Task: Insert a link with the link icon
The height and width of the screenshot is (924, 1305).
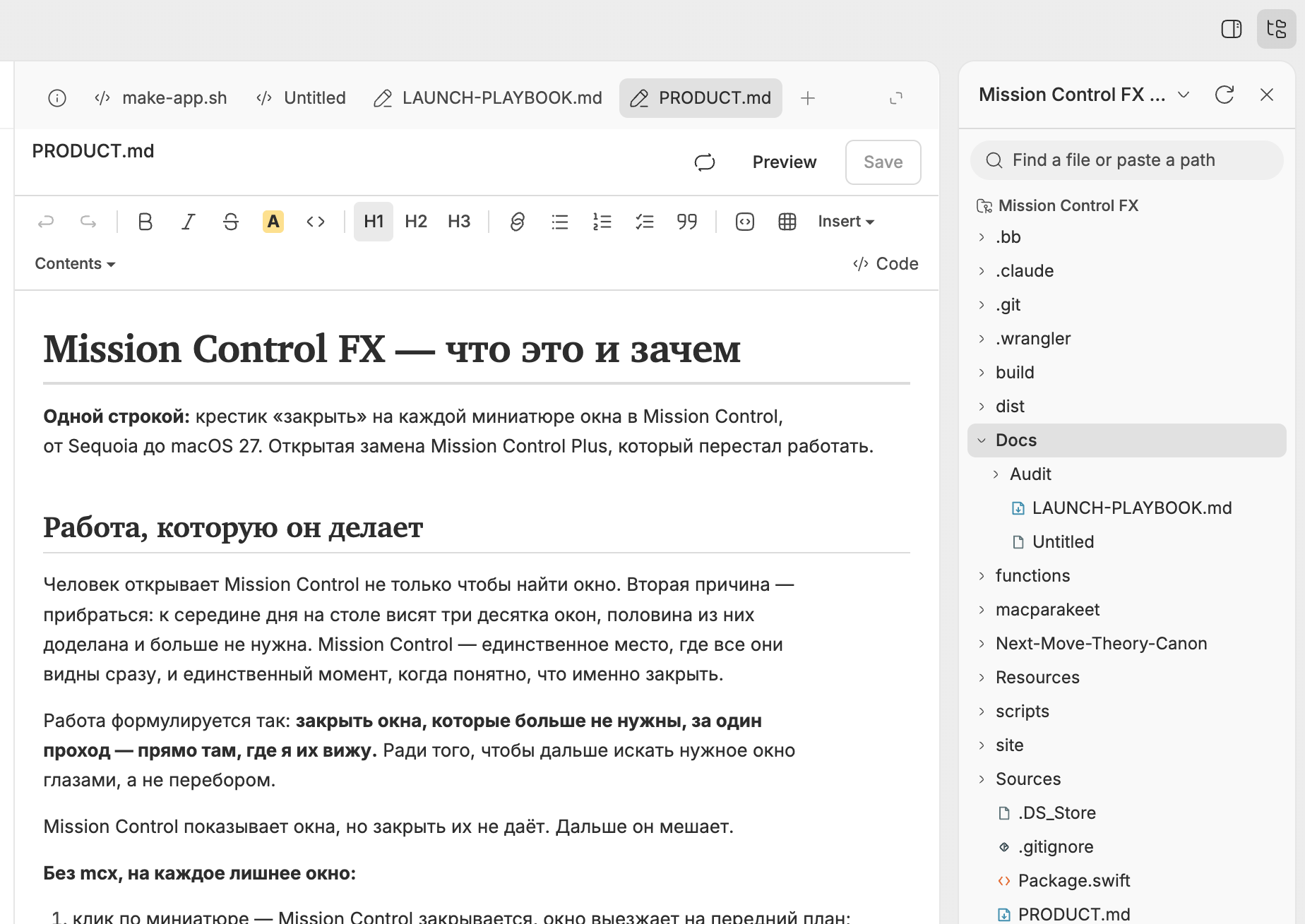Action: [517, 222]
